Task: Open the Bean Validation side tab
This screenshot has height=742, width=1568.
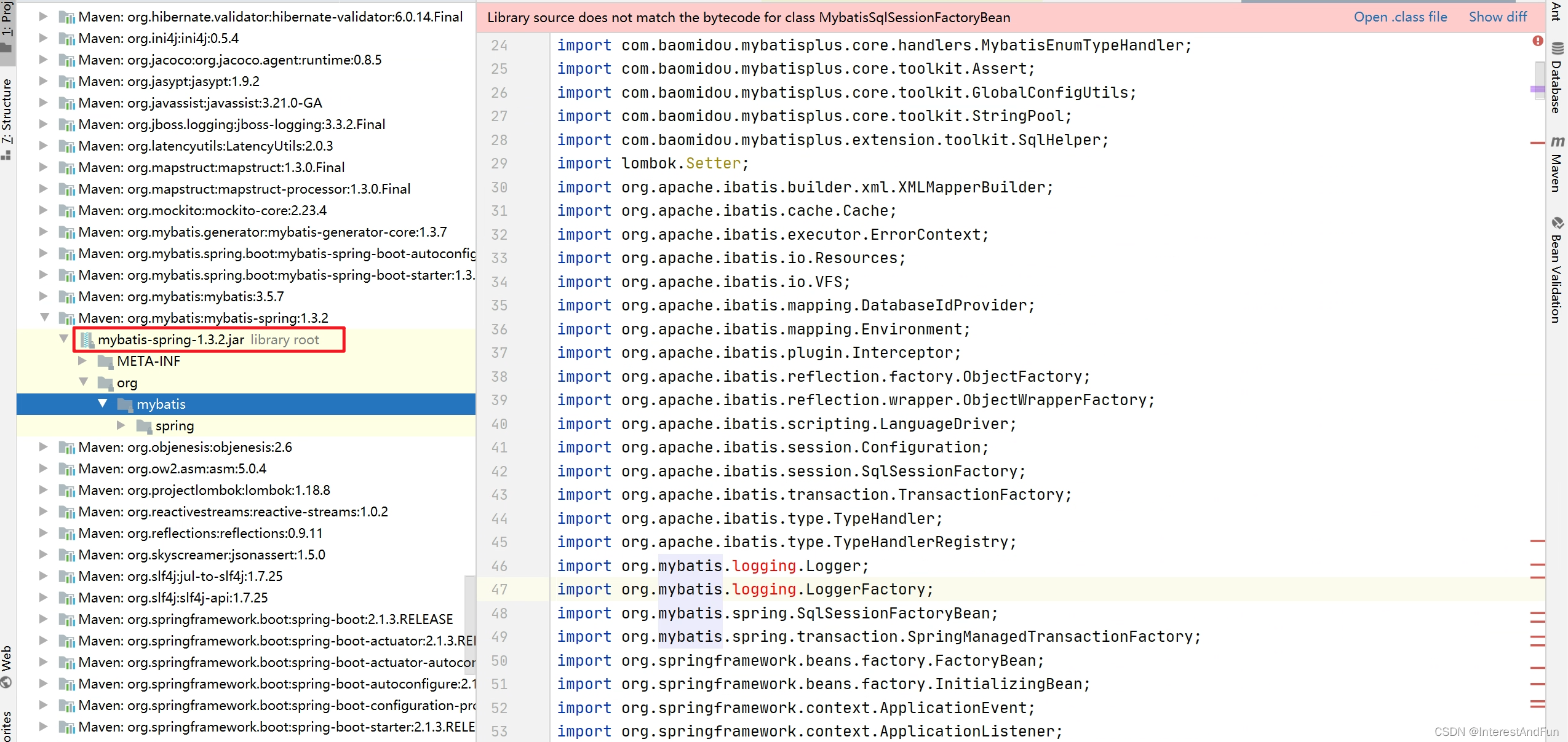Action: (1557, 270)
